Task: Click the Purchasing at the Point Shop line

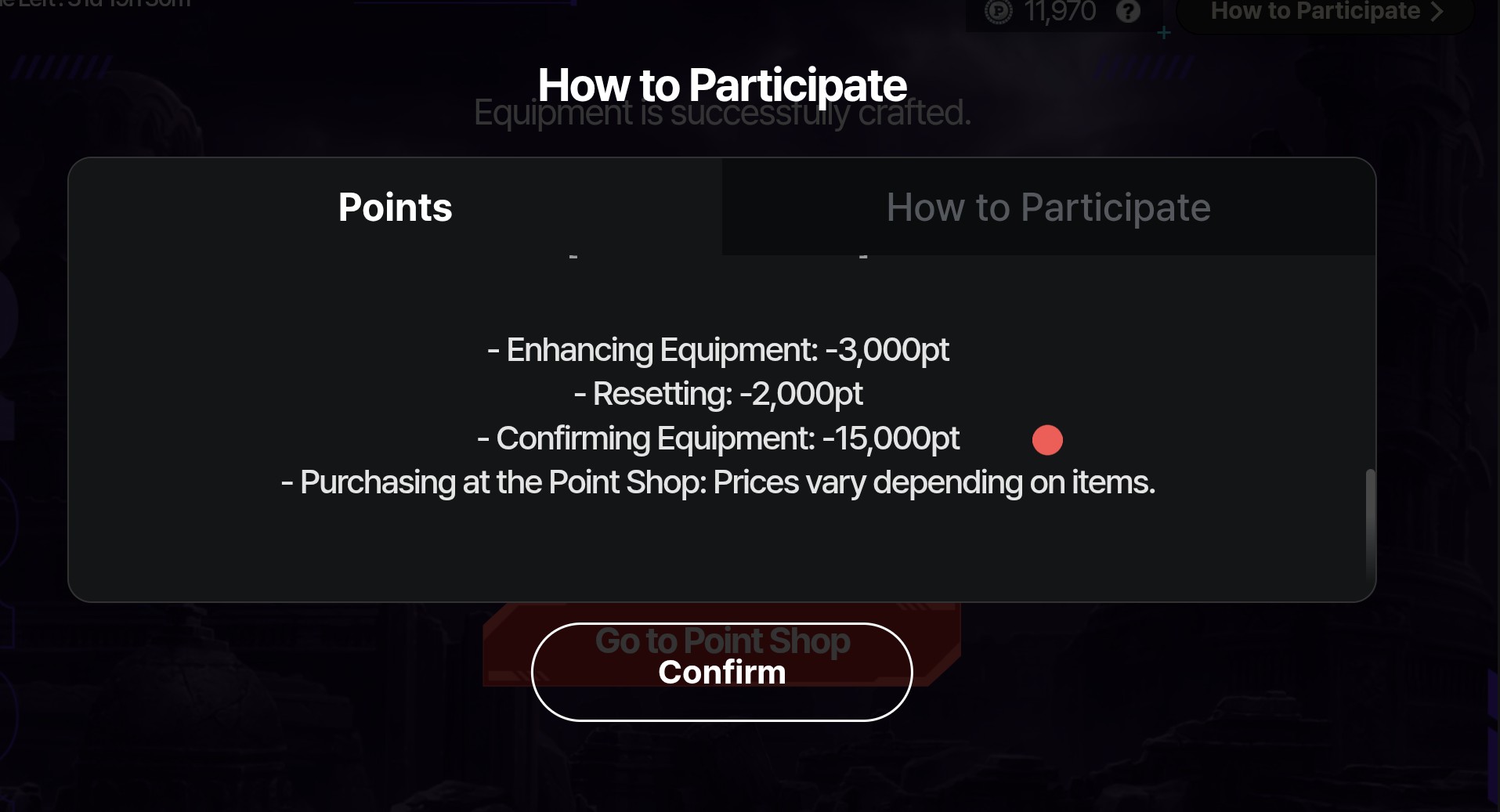Action: (x=717, y=482)
